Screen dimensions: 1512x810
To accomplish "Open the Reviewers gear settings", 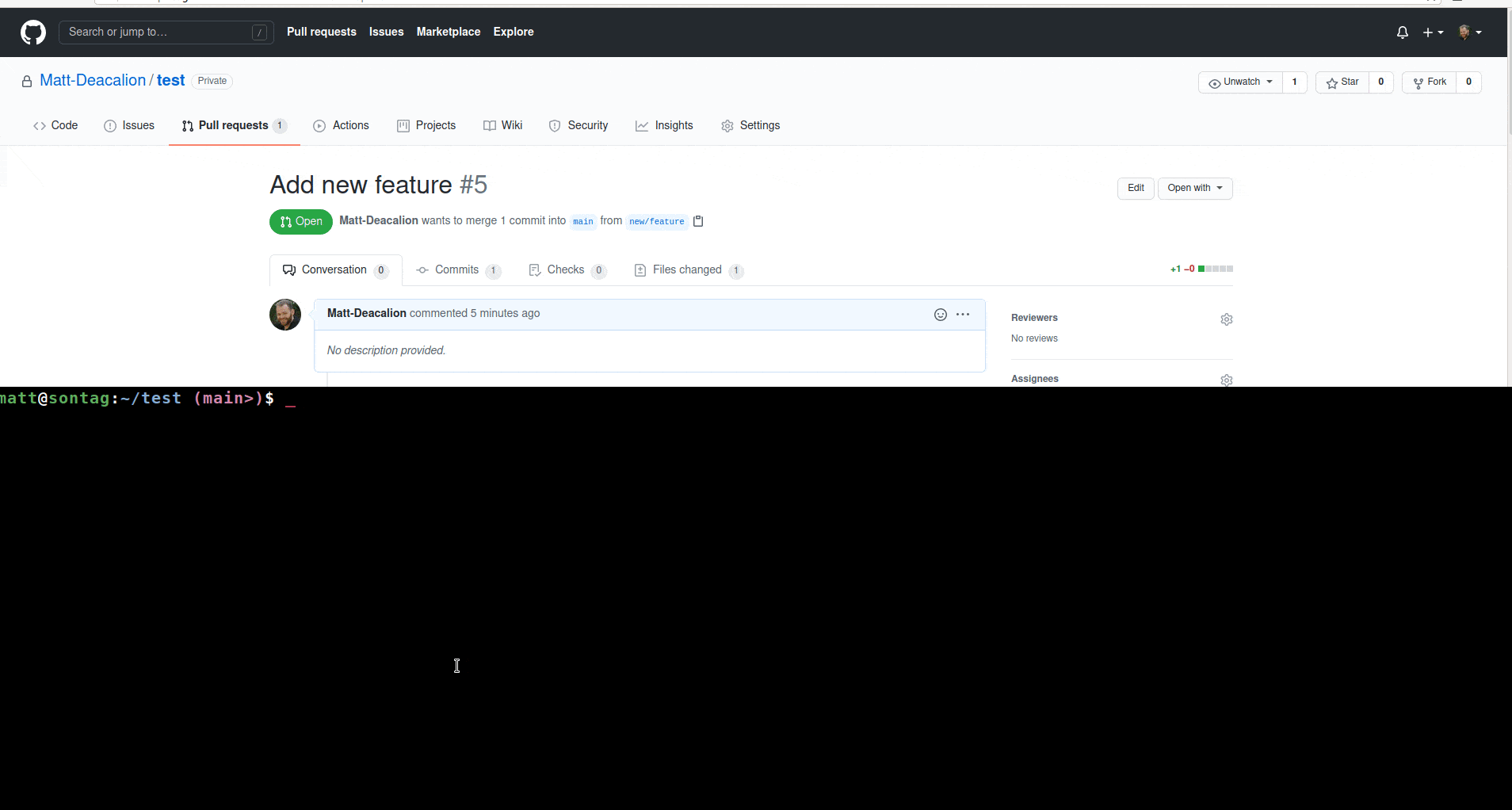I will point(1227,319).
